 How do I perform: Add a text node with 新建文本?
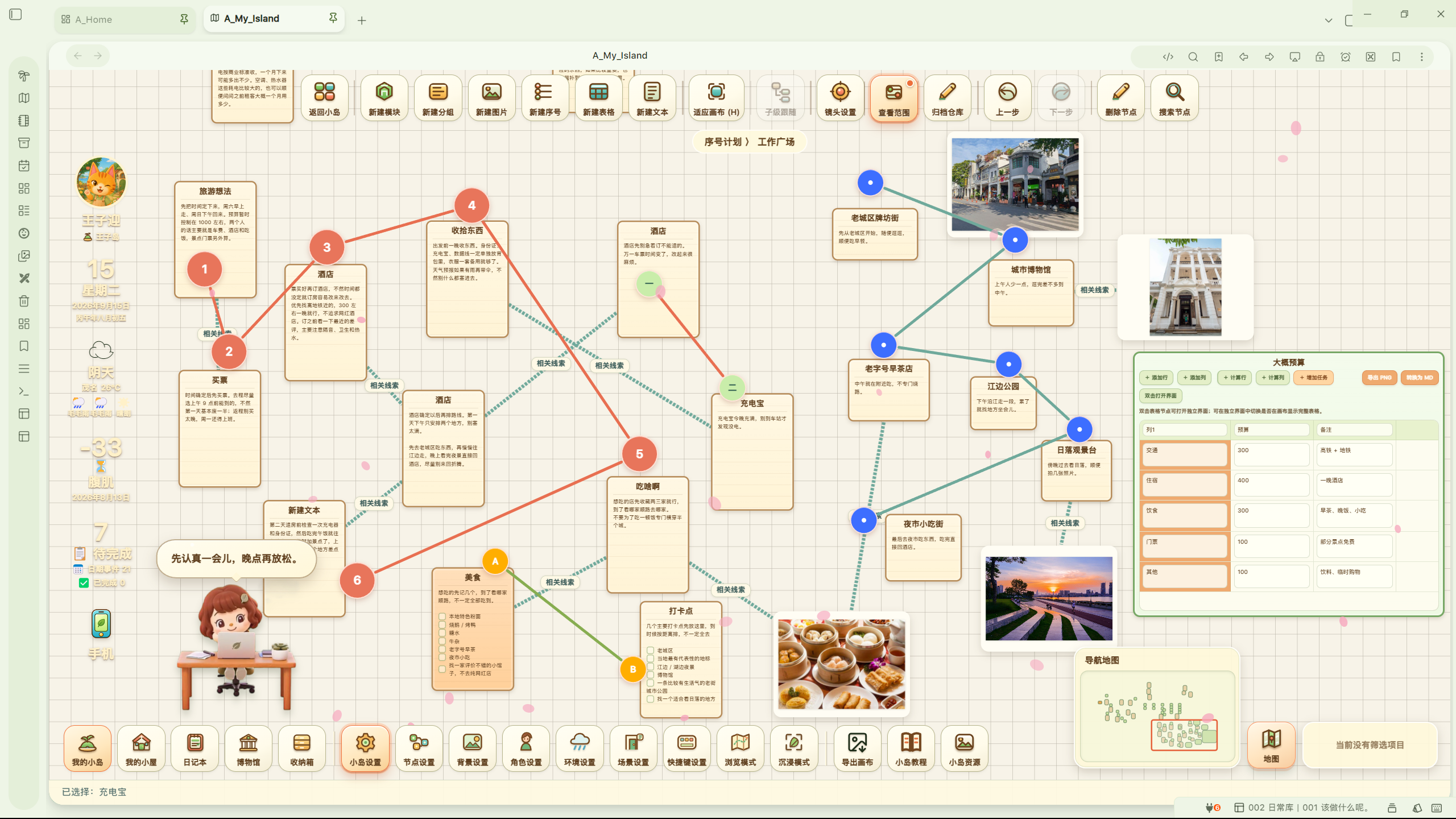652,97
